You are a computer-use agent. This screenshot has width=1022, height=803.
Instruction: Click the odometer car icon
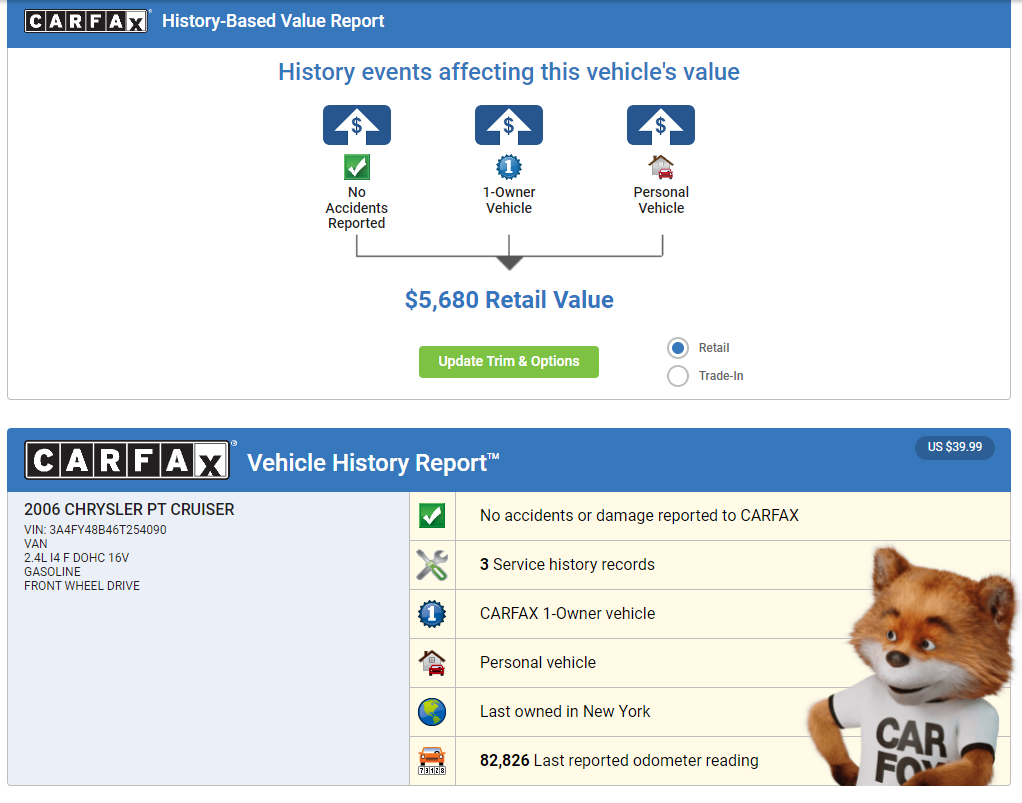point(432,761)
